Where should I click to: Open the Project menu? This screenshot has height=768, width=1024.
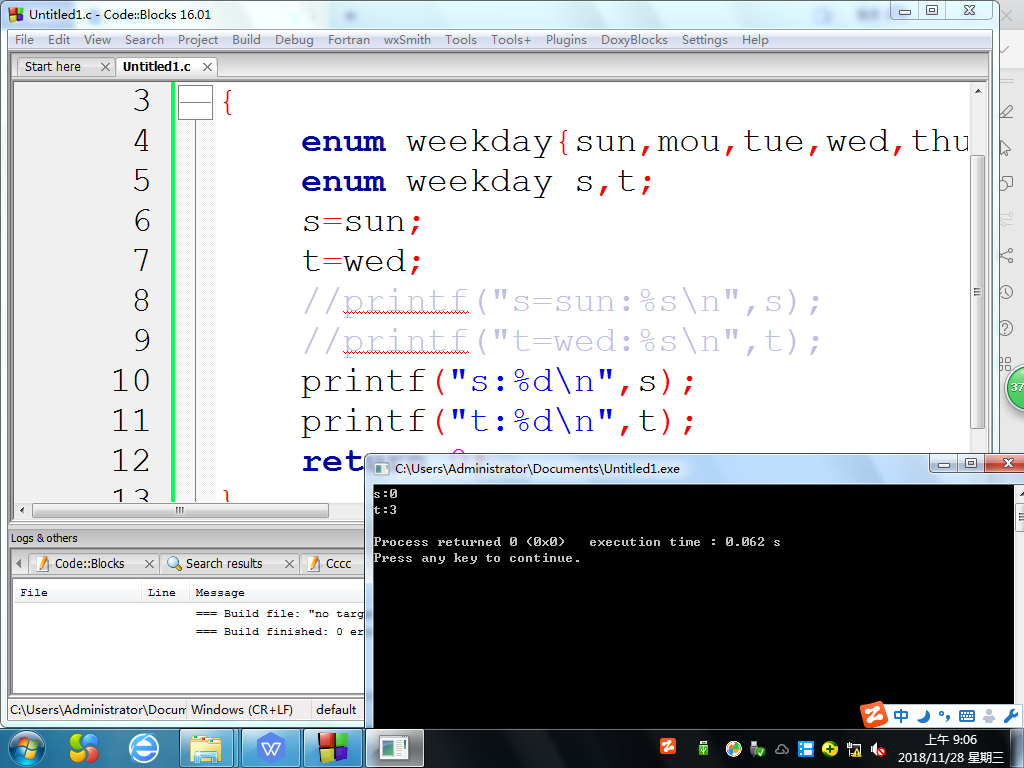198,40
